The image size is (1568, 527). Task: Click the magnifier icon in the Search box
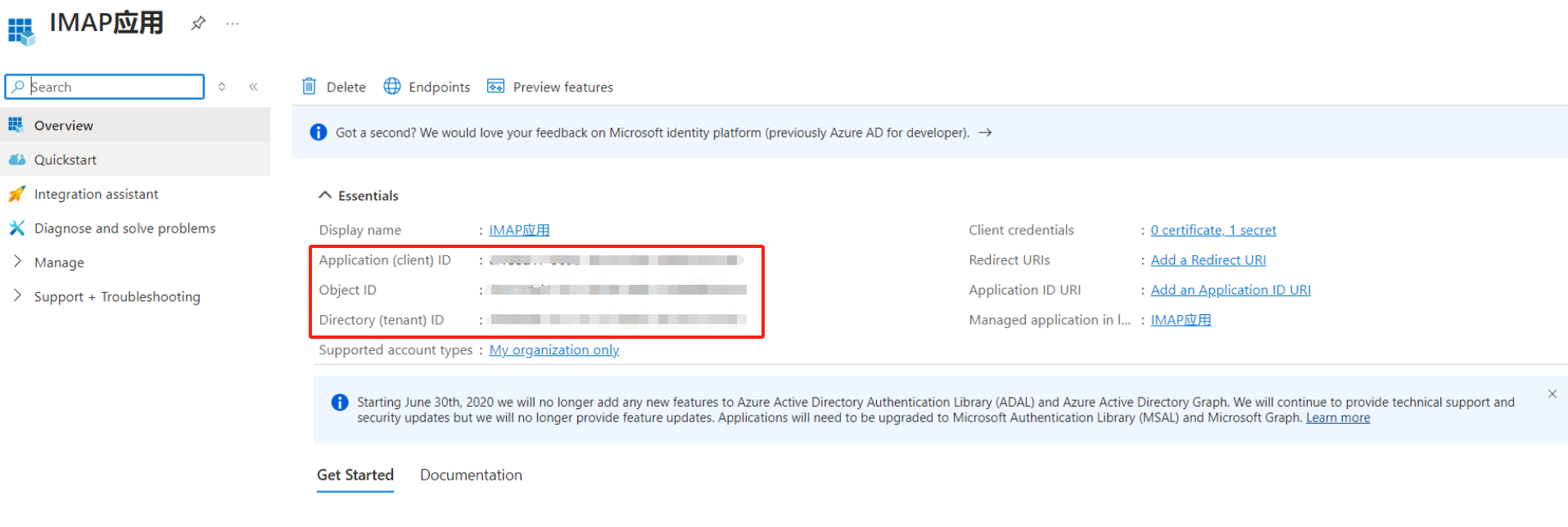tap(17, 87)
